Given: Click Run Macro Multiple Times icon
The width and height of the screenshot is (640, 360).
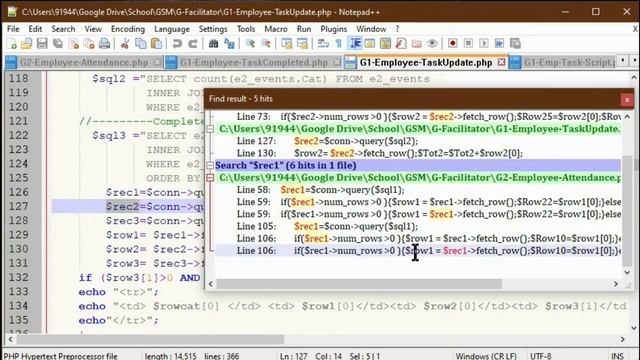Looking at the screenshot, I should (499, 44).
